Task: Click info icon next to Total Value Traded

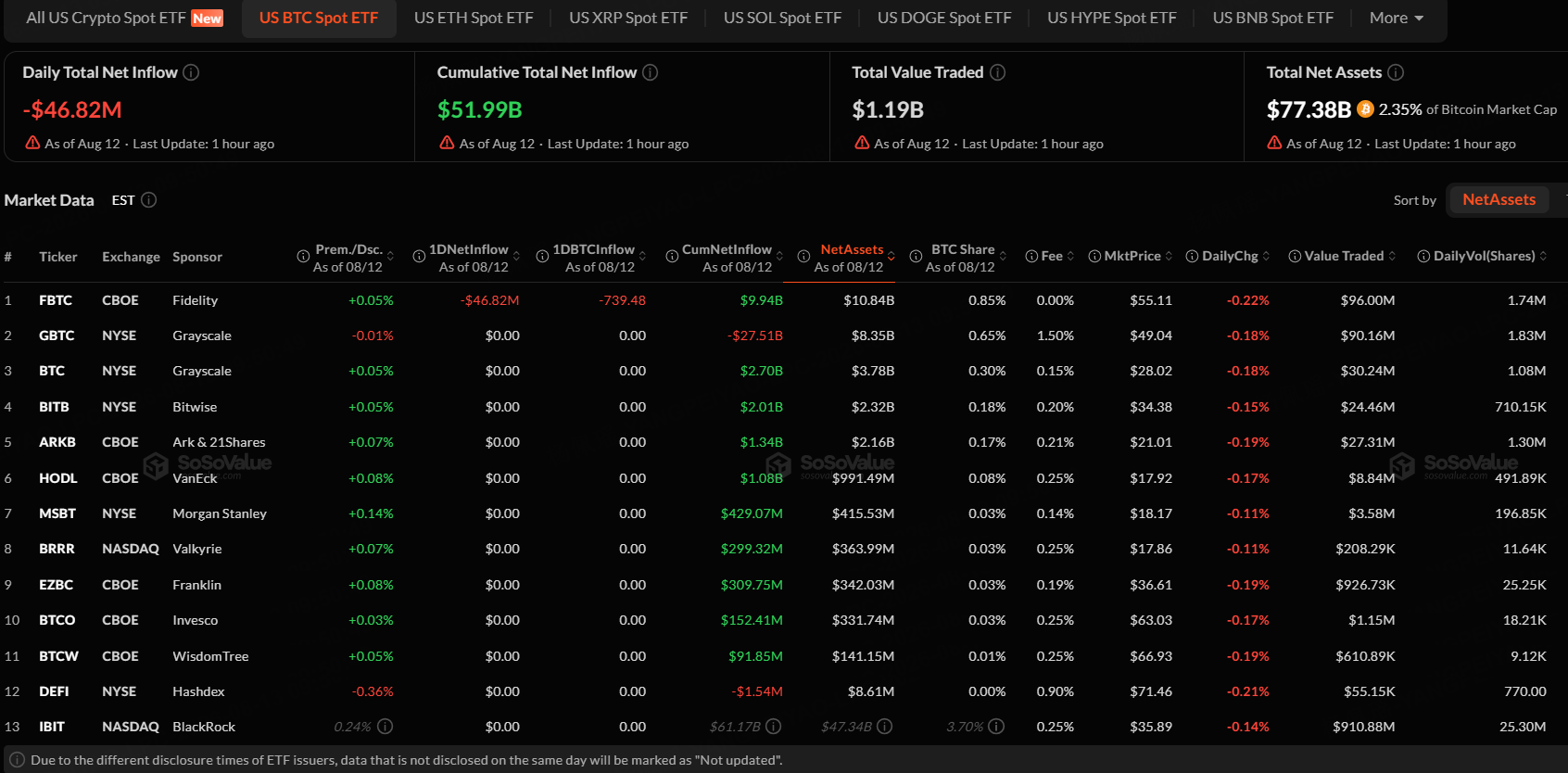Action: (x=998, y=72)
